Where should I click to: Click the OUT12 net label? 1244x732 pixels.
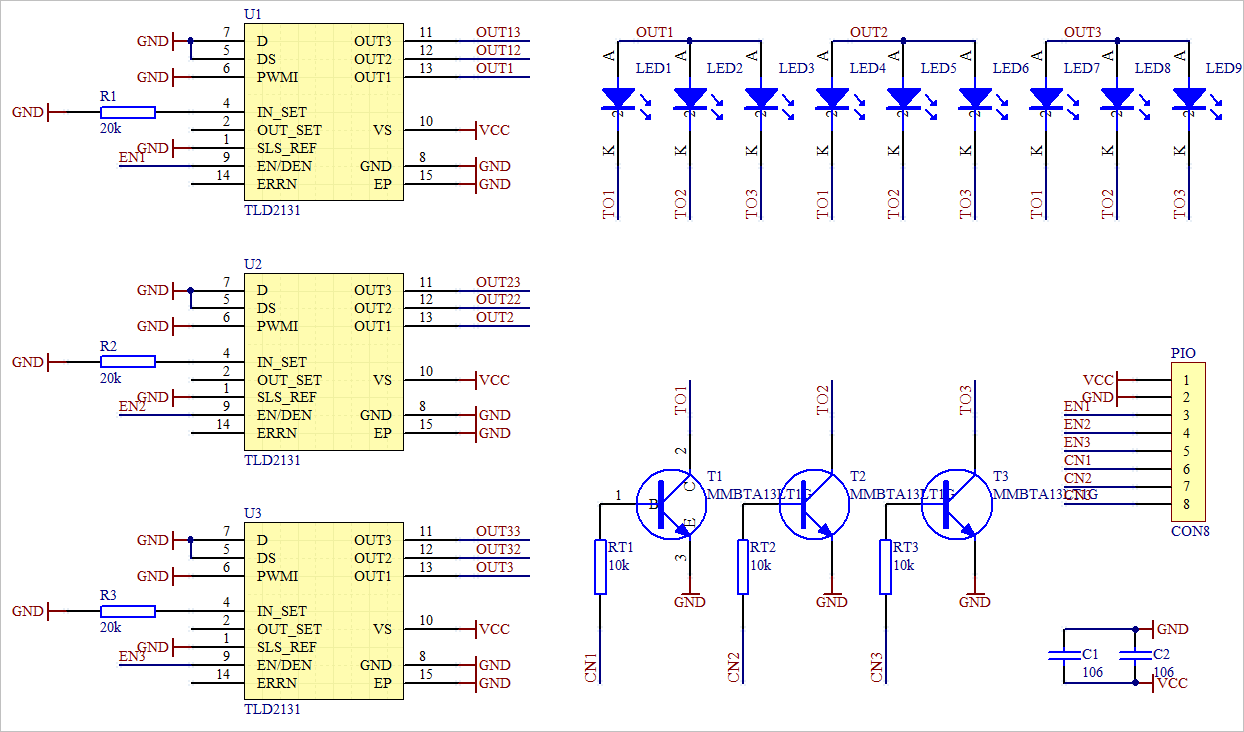click(498, 50)
